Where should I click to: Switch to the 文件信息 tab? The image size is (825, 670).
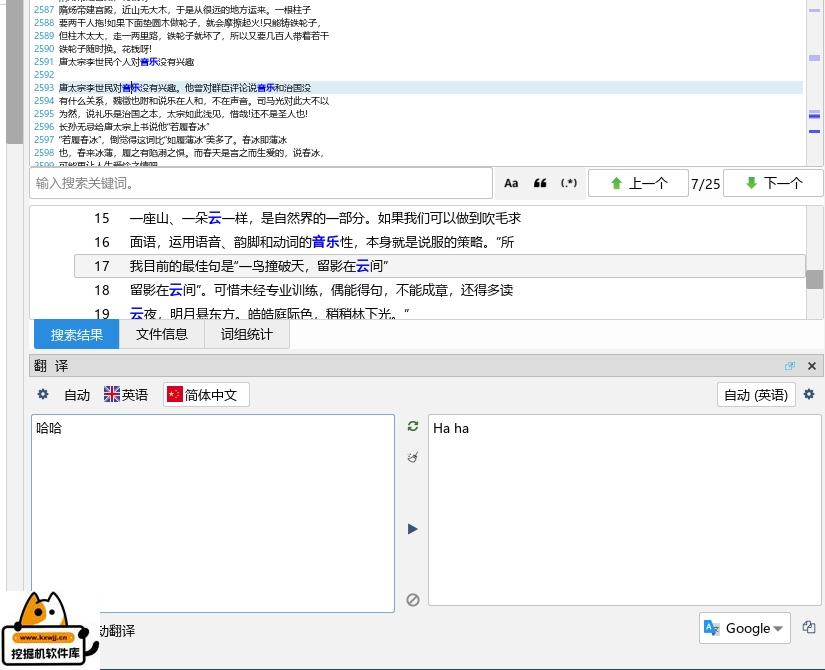(x=162, y=334)
